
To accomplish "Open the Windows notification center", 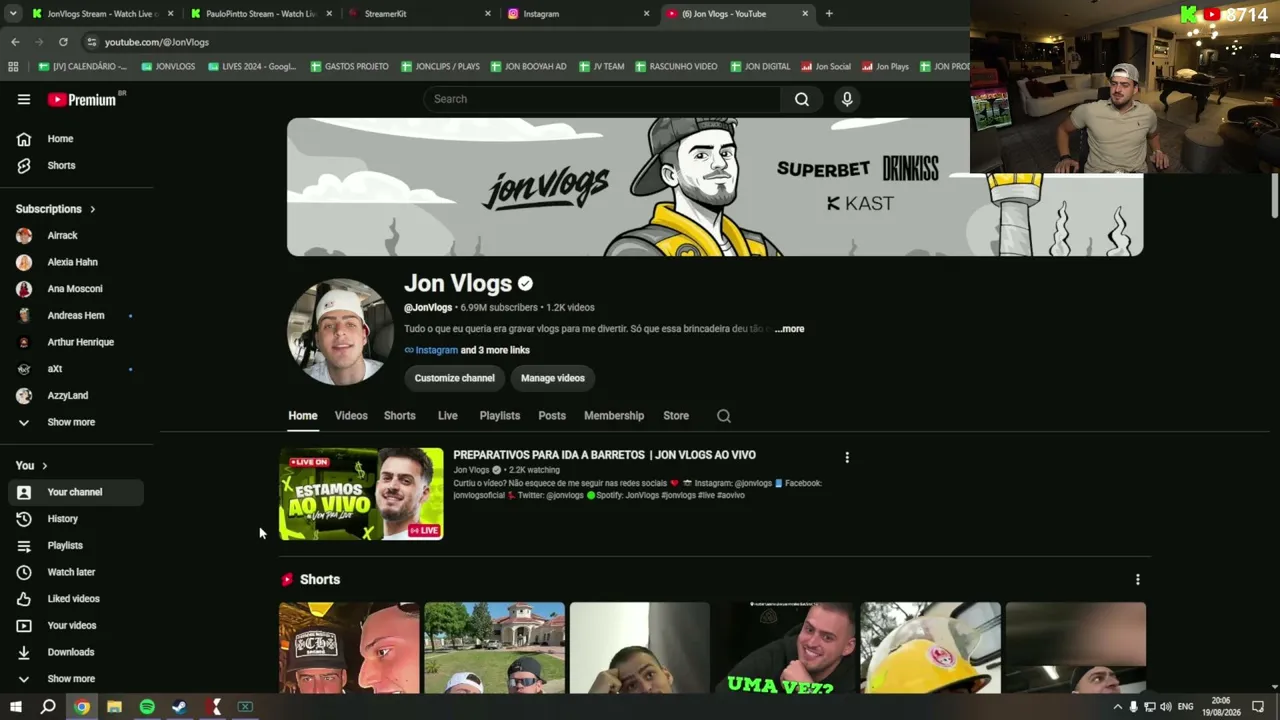I will coord(1258,707).
